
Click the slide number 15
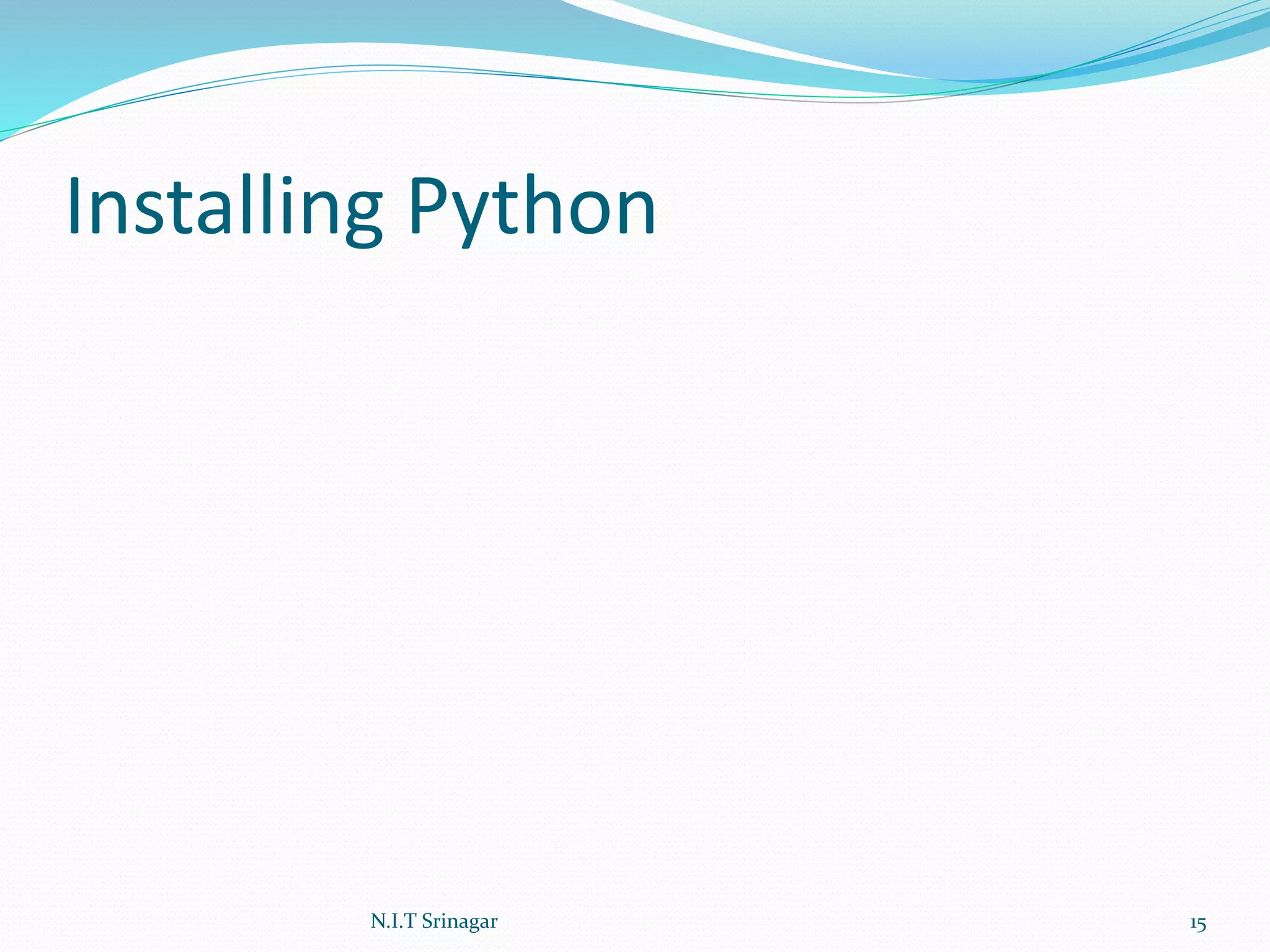tap(1198, 924)
